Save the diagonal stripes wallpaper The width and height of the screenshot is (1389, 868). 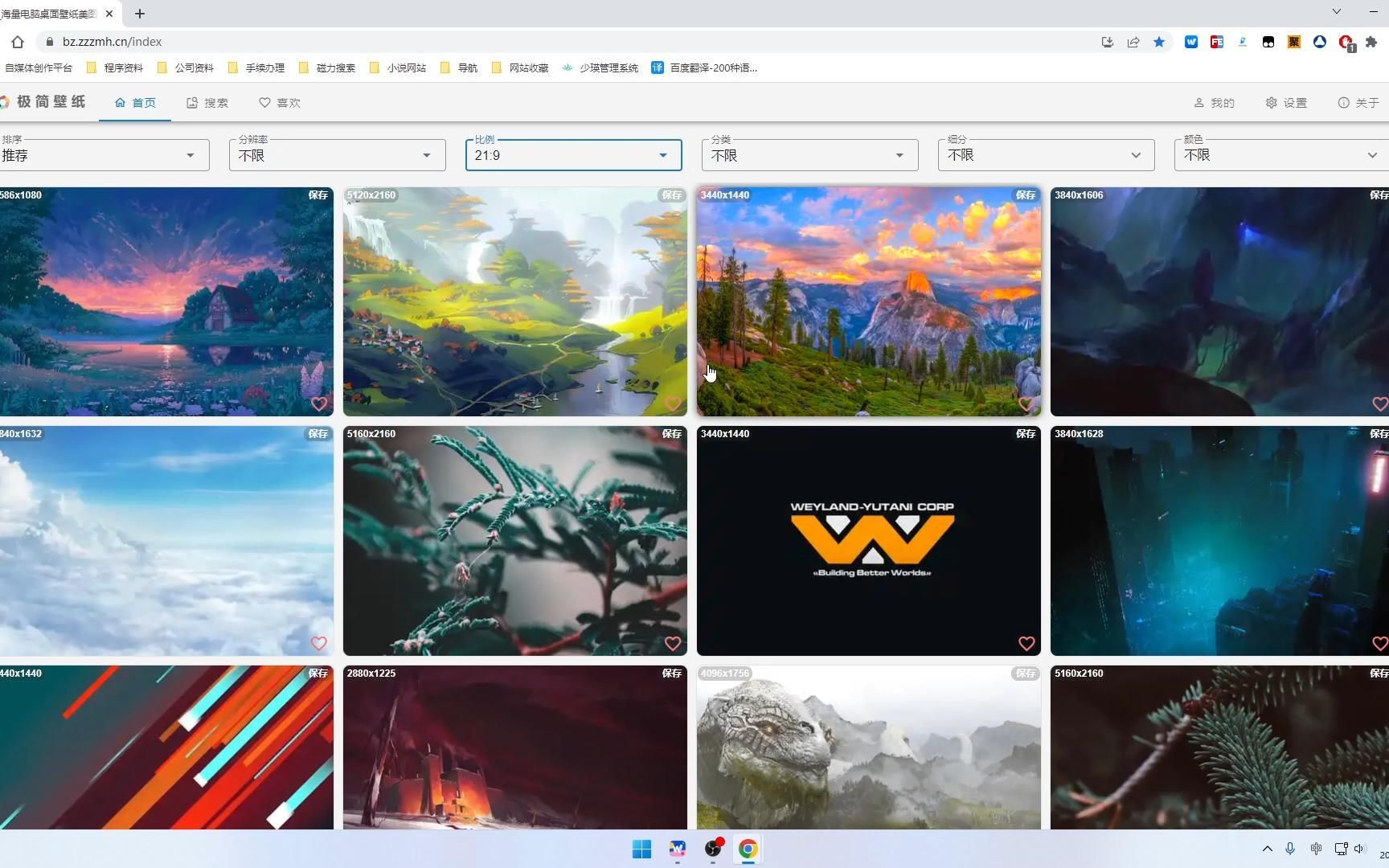point(318,674)
